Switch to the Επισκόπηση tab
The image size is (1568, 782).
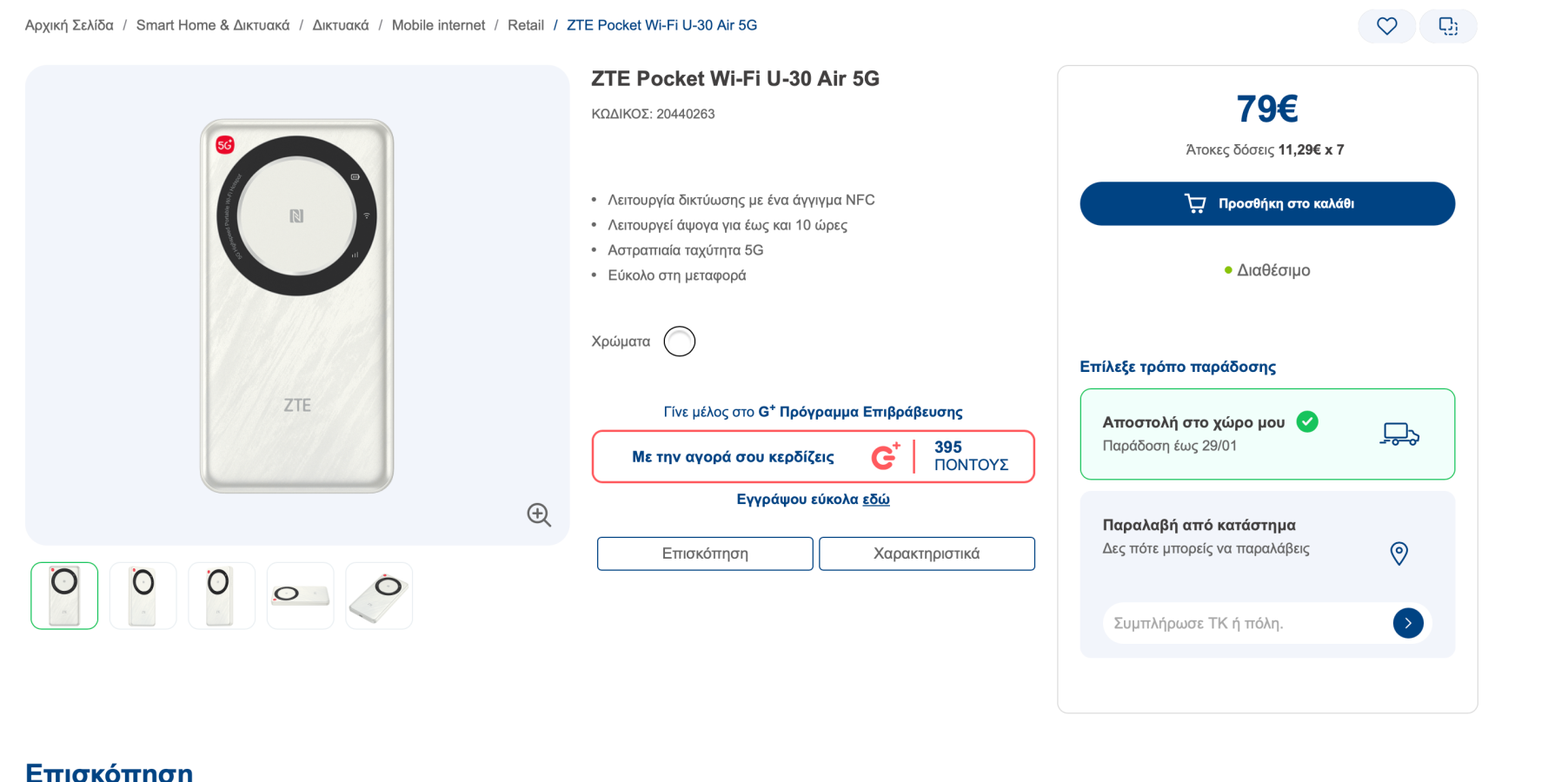tap(705, 553)
